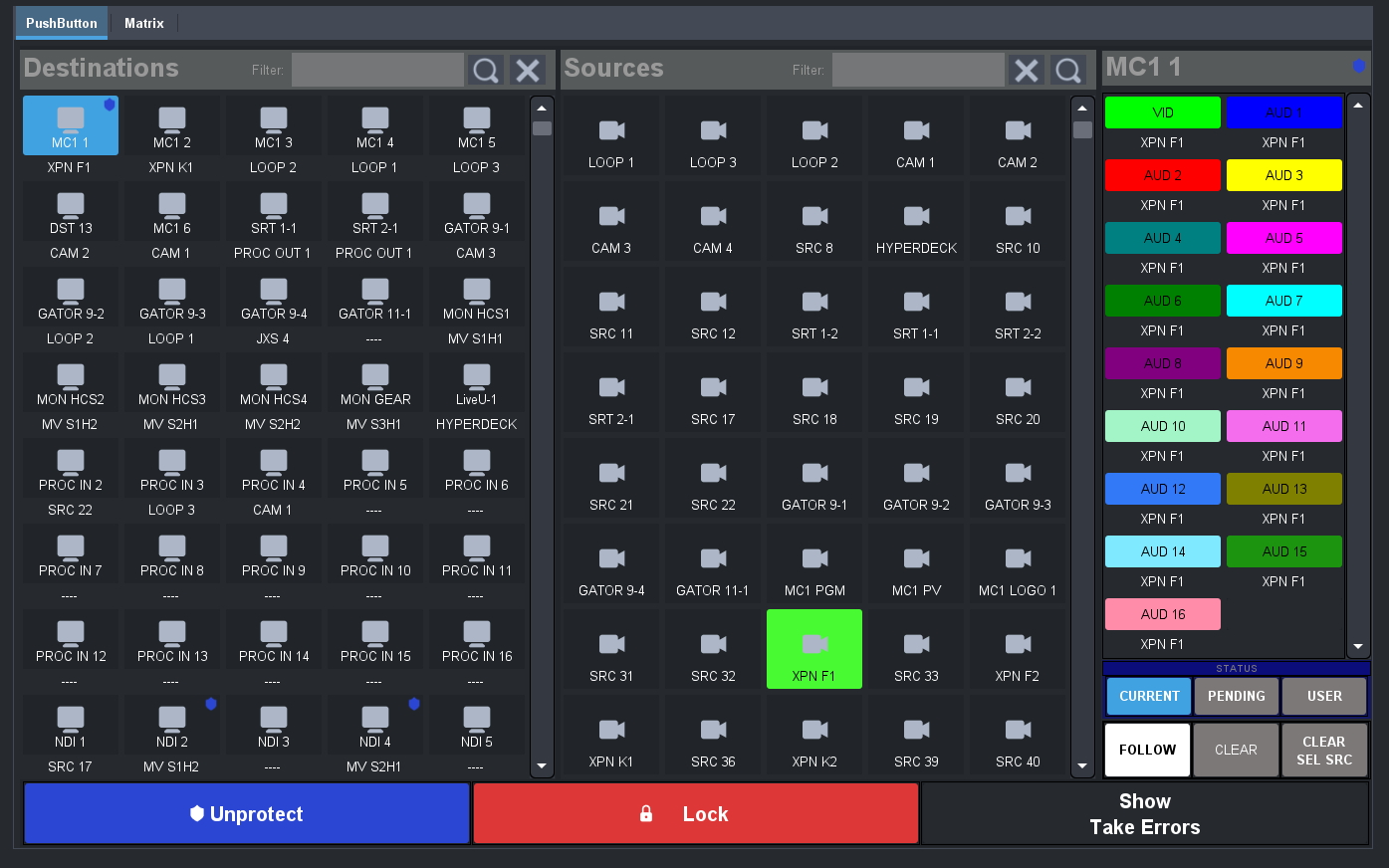Clear destinations filter with X icon

click(x=528, y=70)
